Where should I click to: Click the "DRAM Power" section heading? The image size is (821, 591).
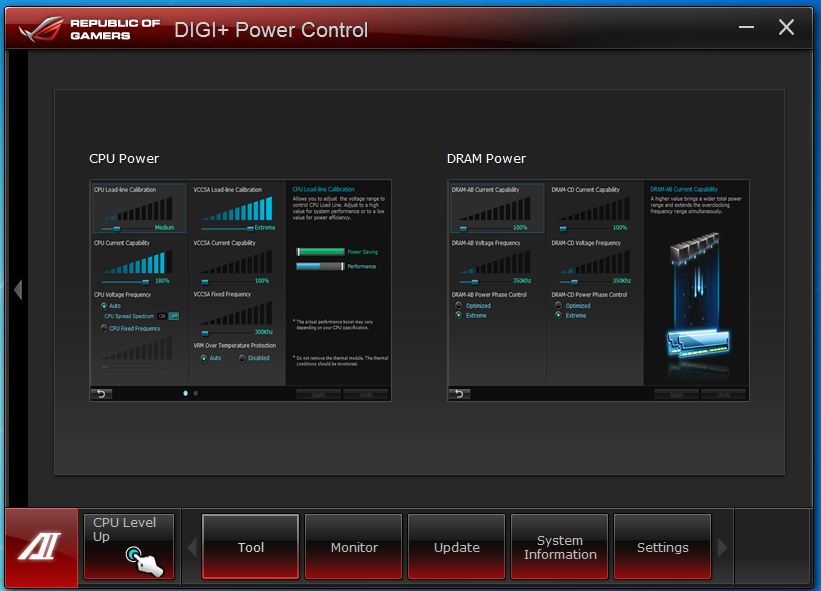[486, 159]
